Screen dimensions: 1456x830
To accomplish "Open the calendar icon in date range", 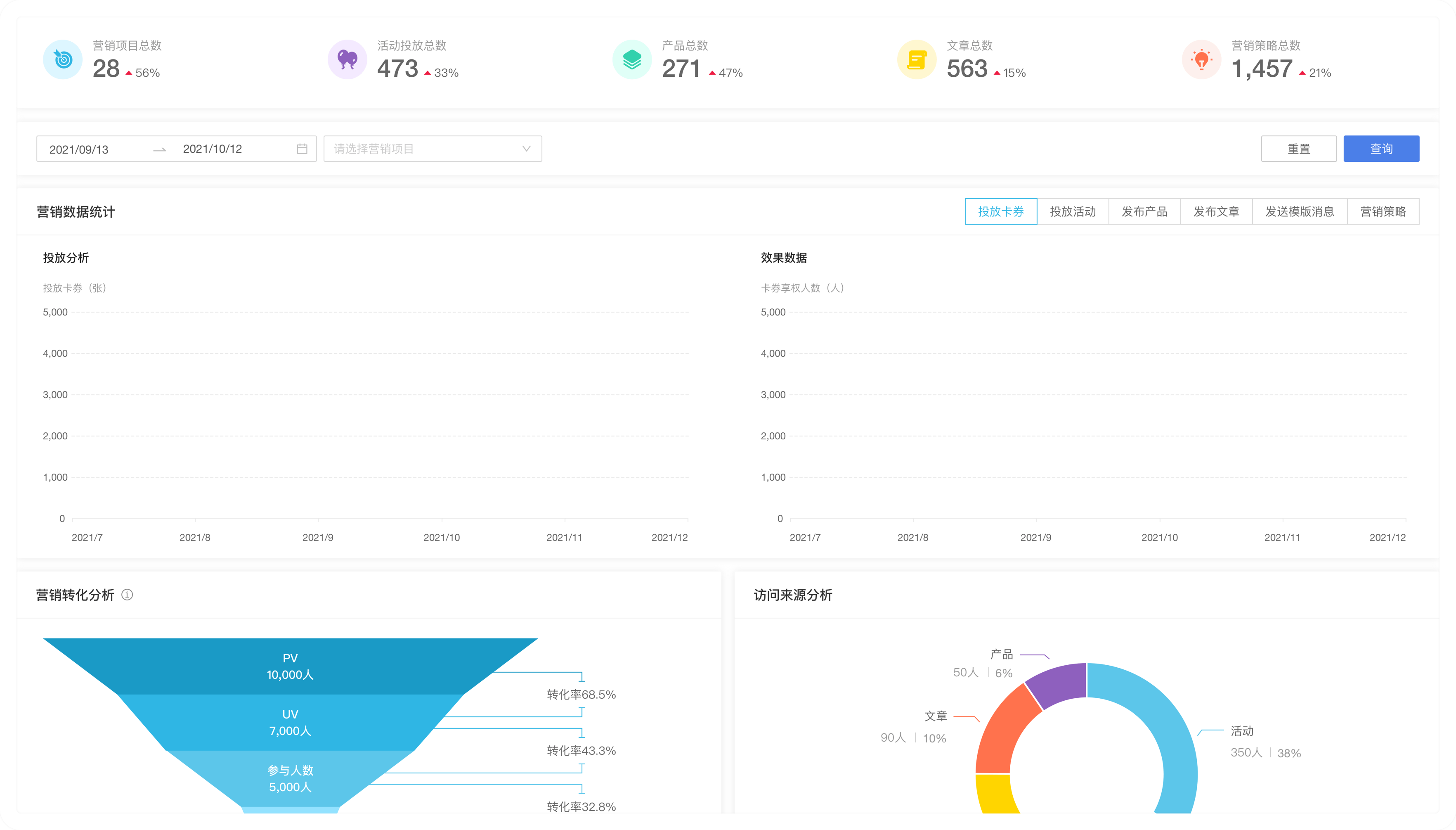I will [302, 149].
